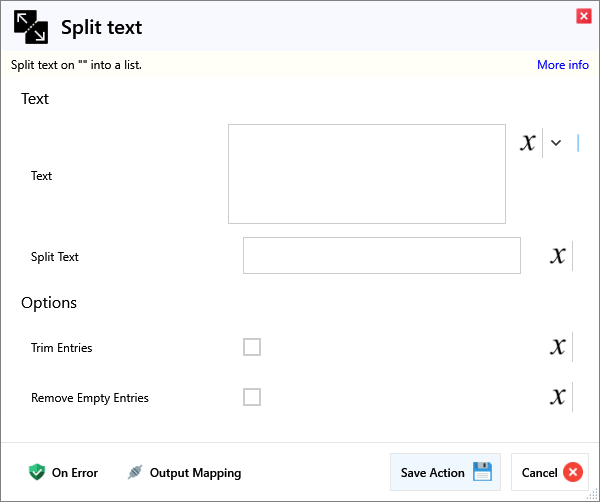Close the Split text dialog window
The height and width of the screenshot is (502, 600).
tap(583, 15)
